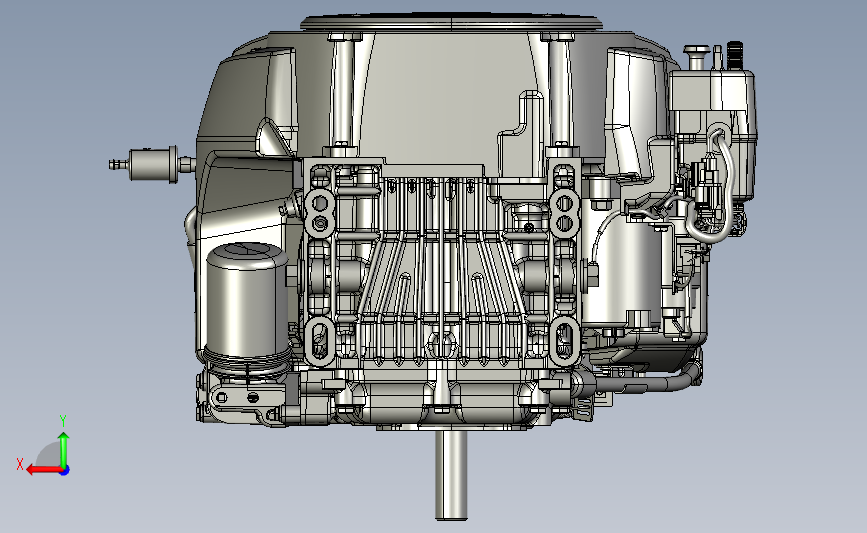The image size is (867, 533).
Task: Select the crankshaft output shaft below the engine
Action: pyautogui.click(x=451, y=475)
